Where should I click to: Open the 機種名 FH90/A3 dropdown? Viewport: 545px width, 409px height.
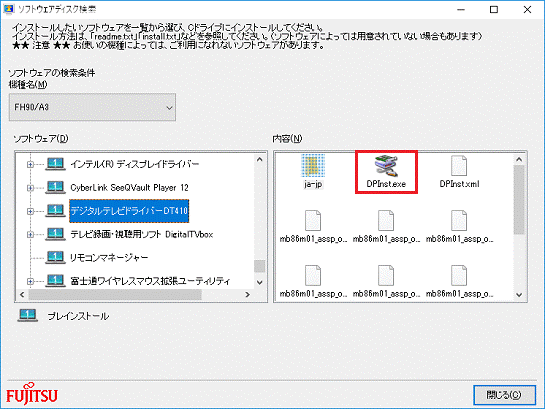(92, 107)
